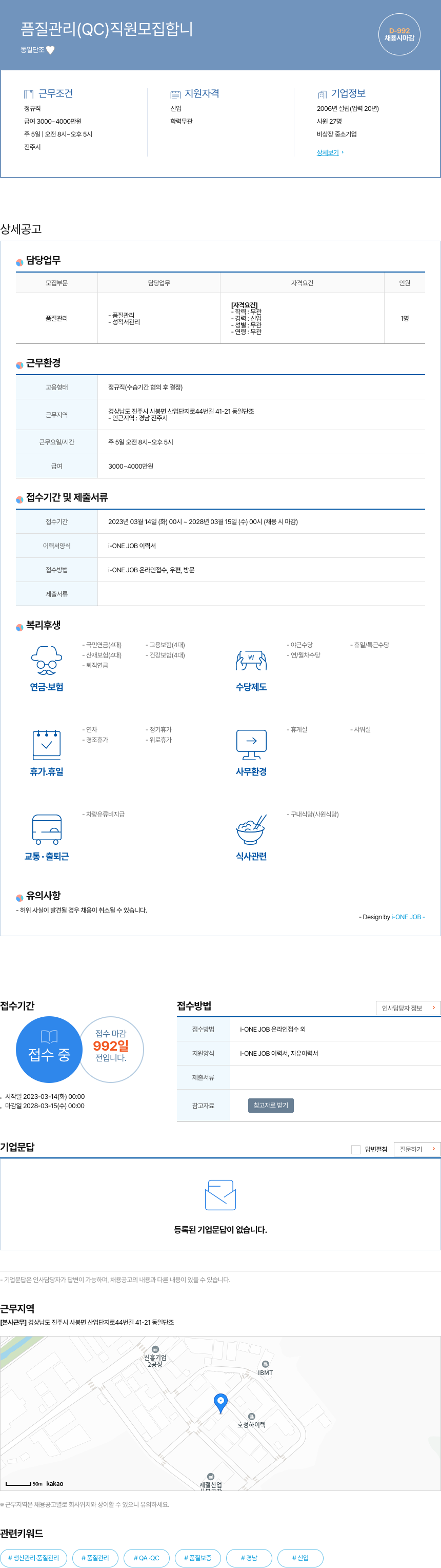Click the 품질관리(QC)직원모집합니다 job title

[107, 29]
